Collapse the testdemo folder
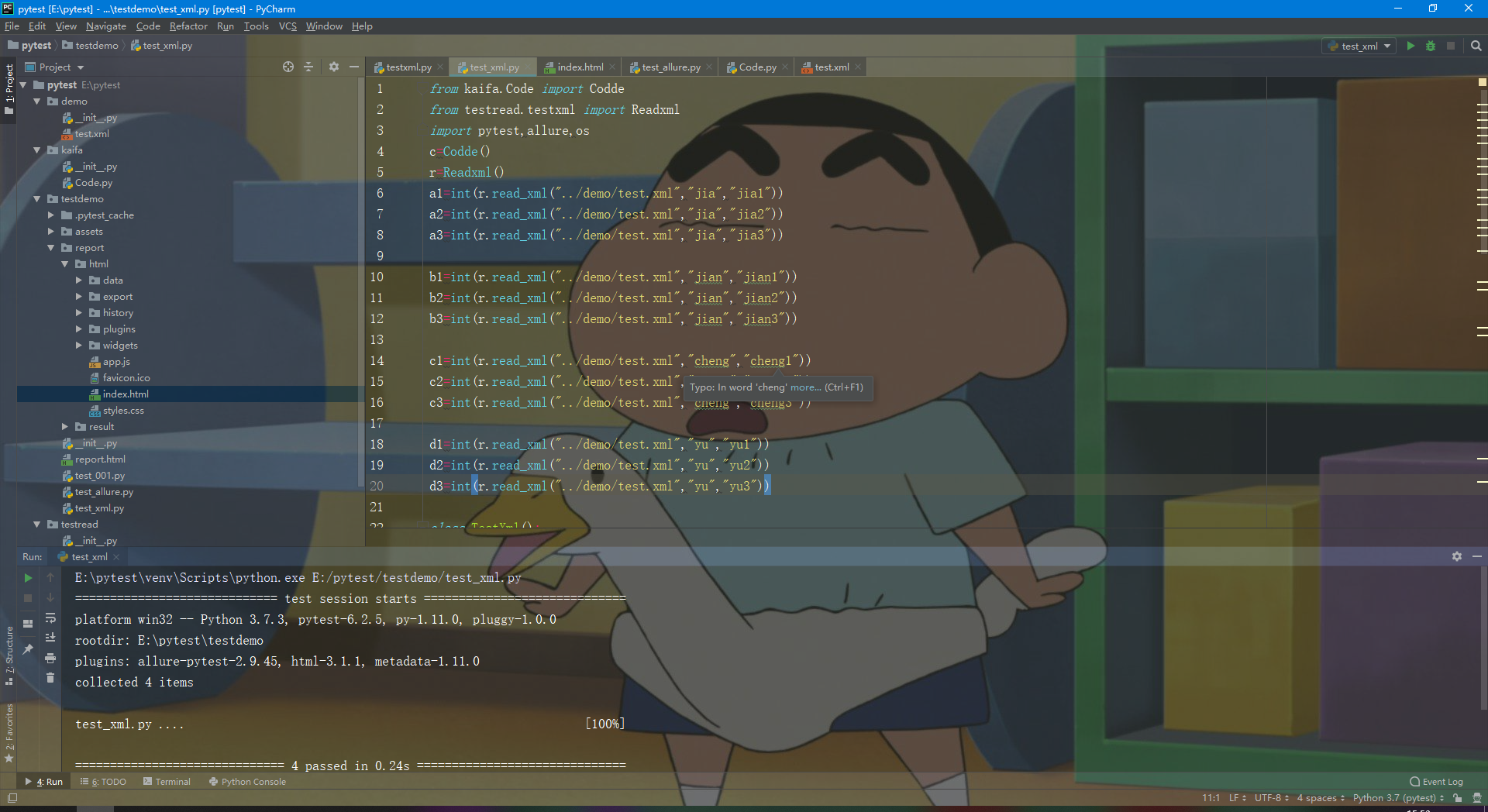Viewport: 1488px width, 812px height. click(x=36, y=199)
